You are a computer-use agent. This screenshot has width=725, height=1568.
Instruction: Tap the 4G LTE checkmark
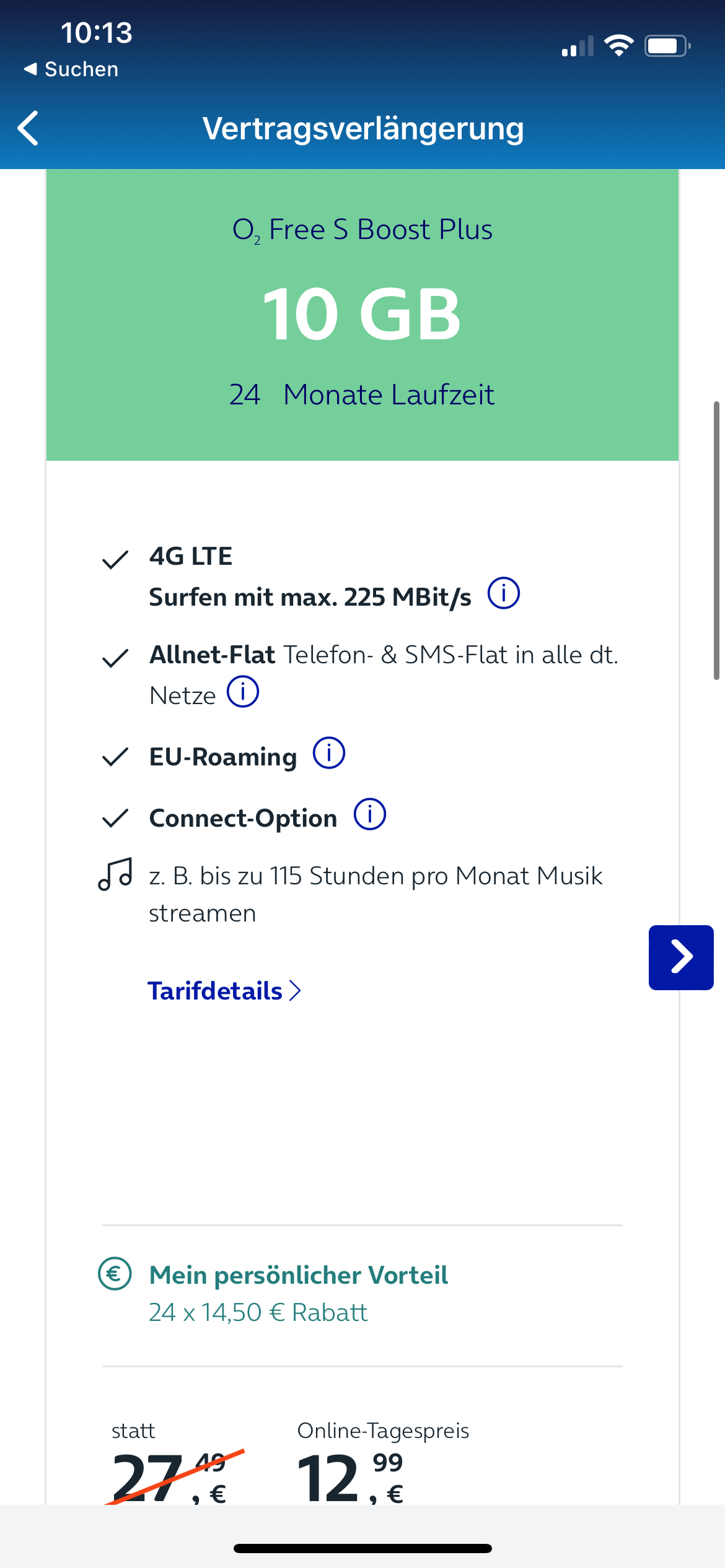(x=115, y=559)
